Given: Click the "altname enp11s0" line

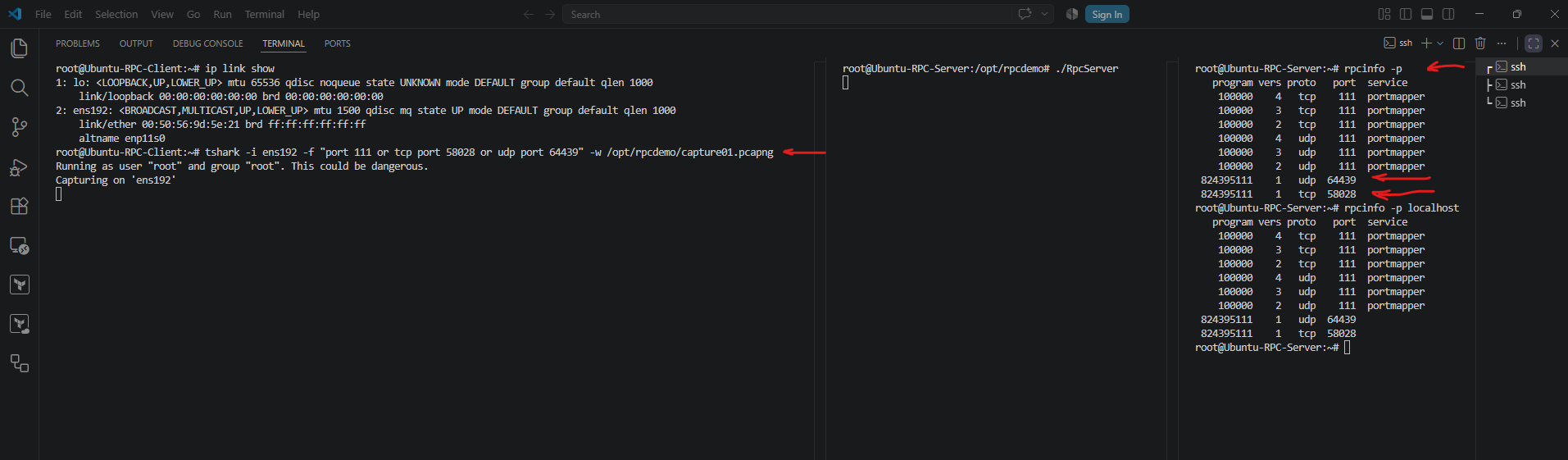Looking at the screenshot, I should pyautogui.click(x=122, y=138).
